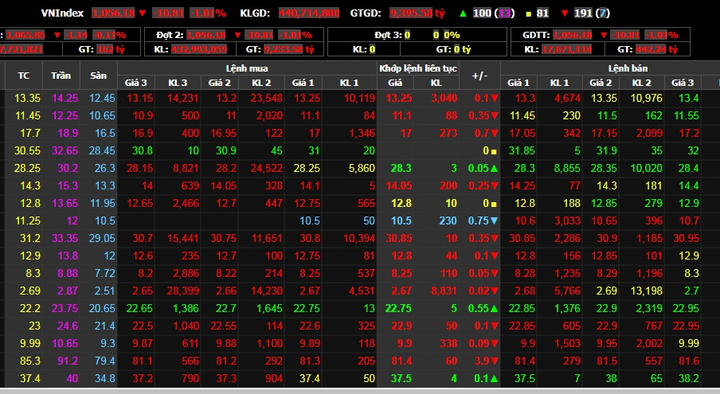Click KL header under Khớp lệnh liên tục

(x=436, y=83)
